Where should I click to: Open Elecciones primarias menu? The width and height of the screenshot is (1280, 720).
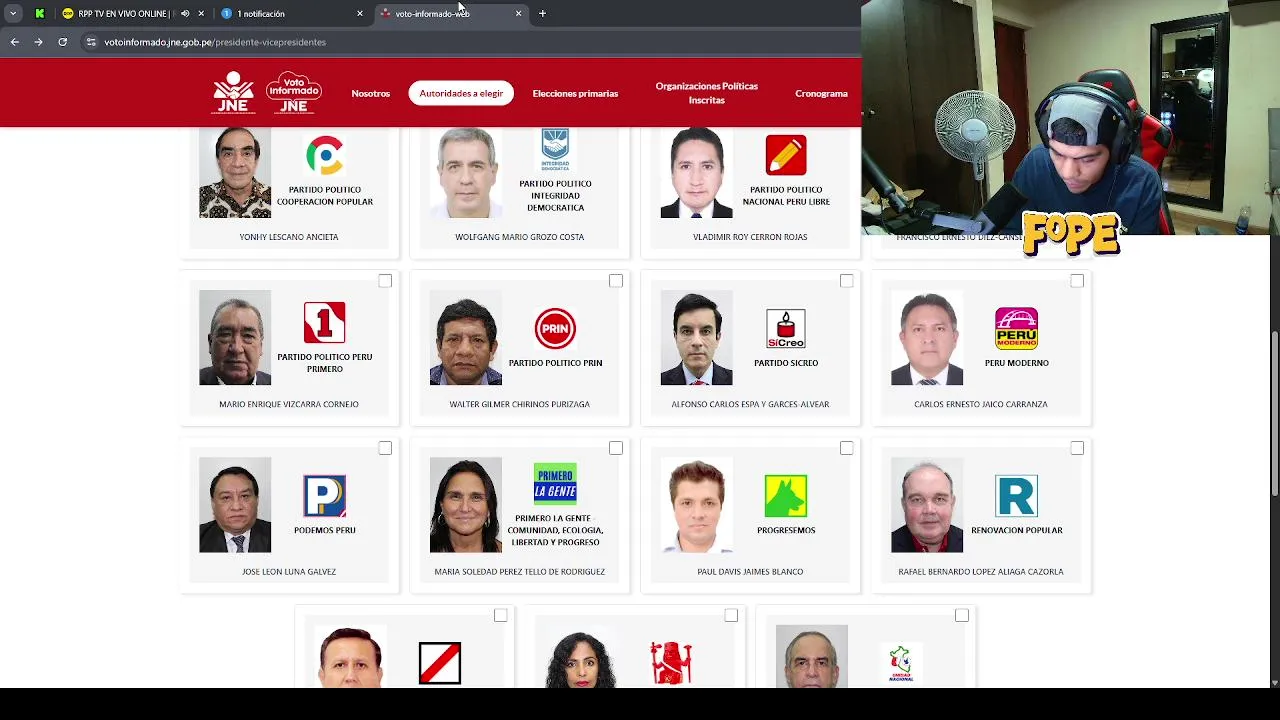click(x=575, y=93)
